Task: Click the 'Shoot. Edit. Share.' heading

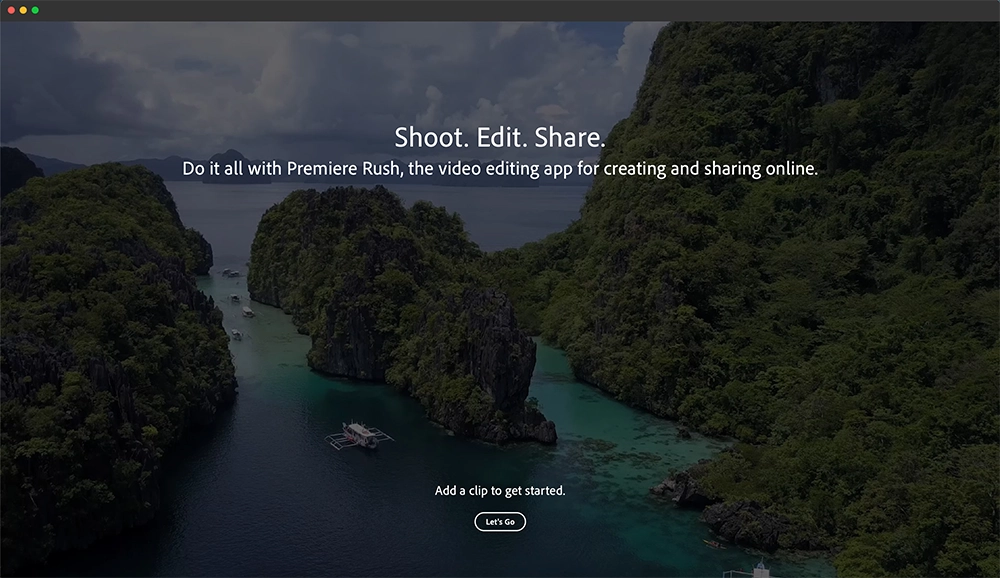Action: (500, 137)
